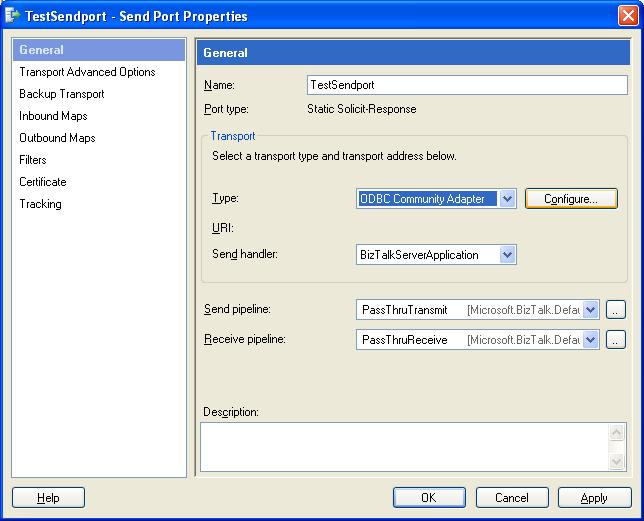This screenshot has width=644, height=521.
Task: Expand the Send handler dropdown arrow
Action: coord(508,255)
